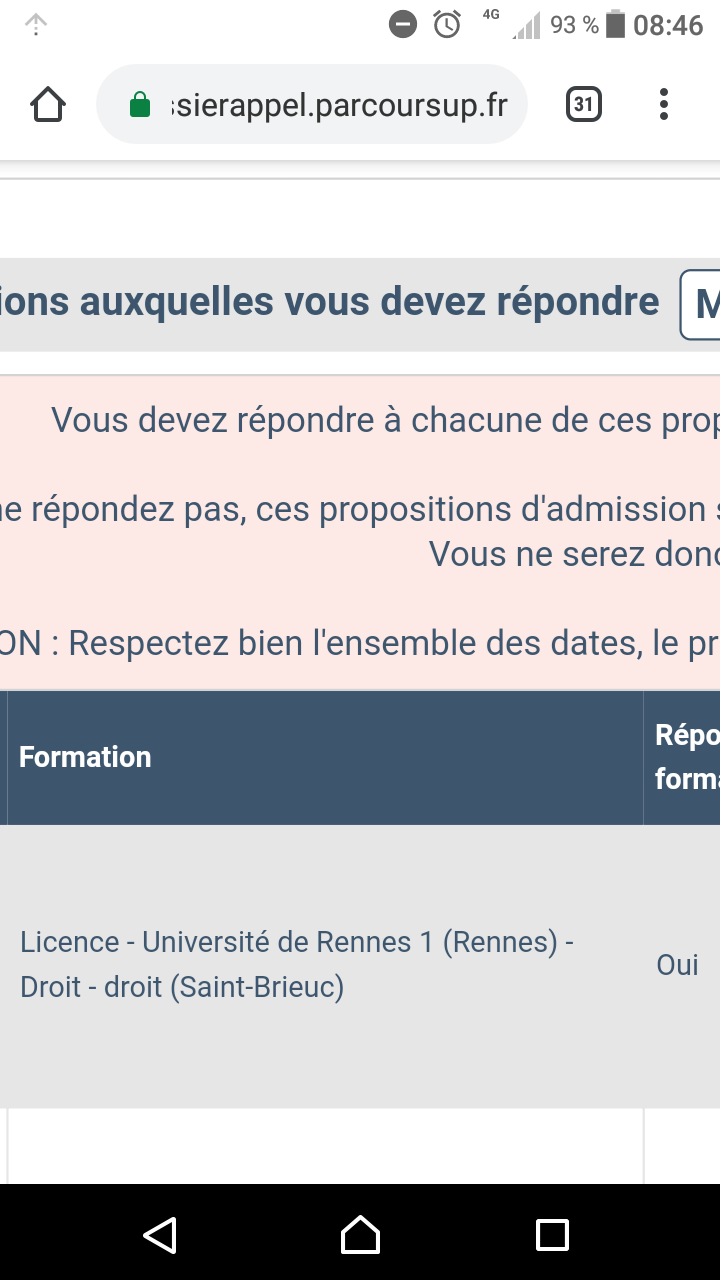Image resolution: width=720 pixels, height=1280 pixels.
Task: Click the partially visible M button
Action: click(702, 304)
